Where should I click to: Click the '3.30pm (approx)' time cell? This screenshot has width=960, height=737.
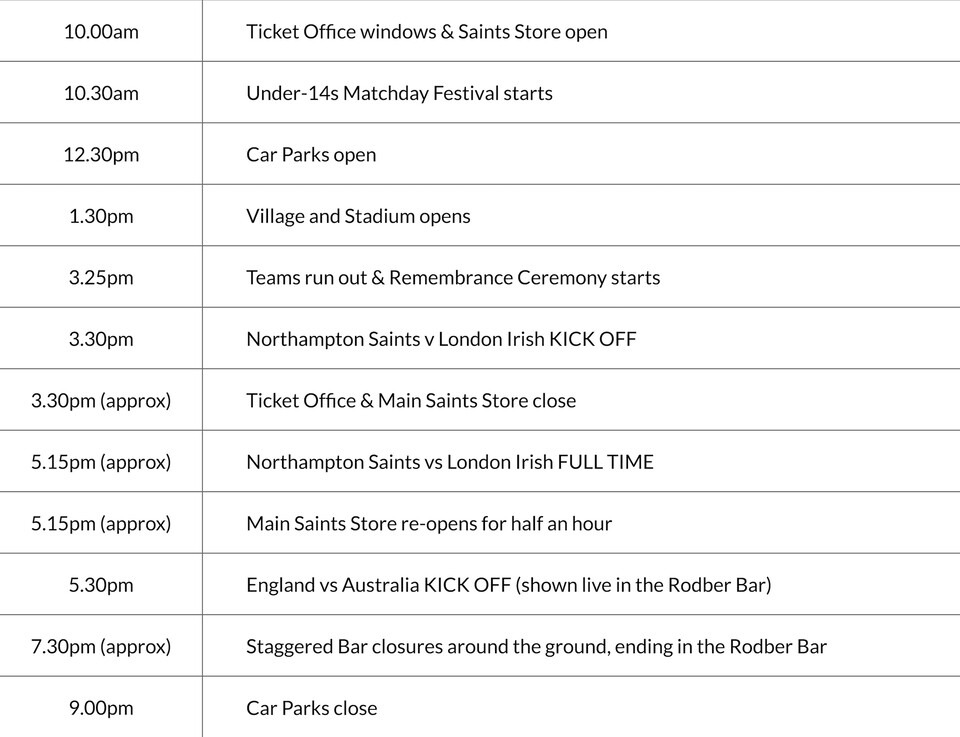click(101, 401)
